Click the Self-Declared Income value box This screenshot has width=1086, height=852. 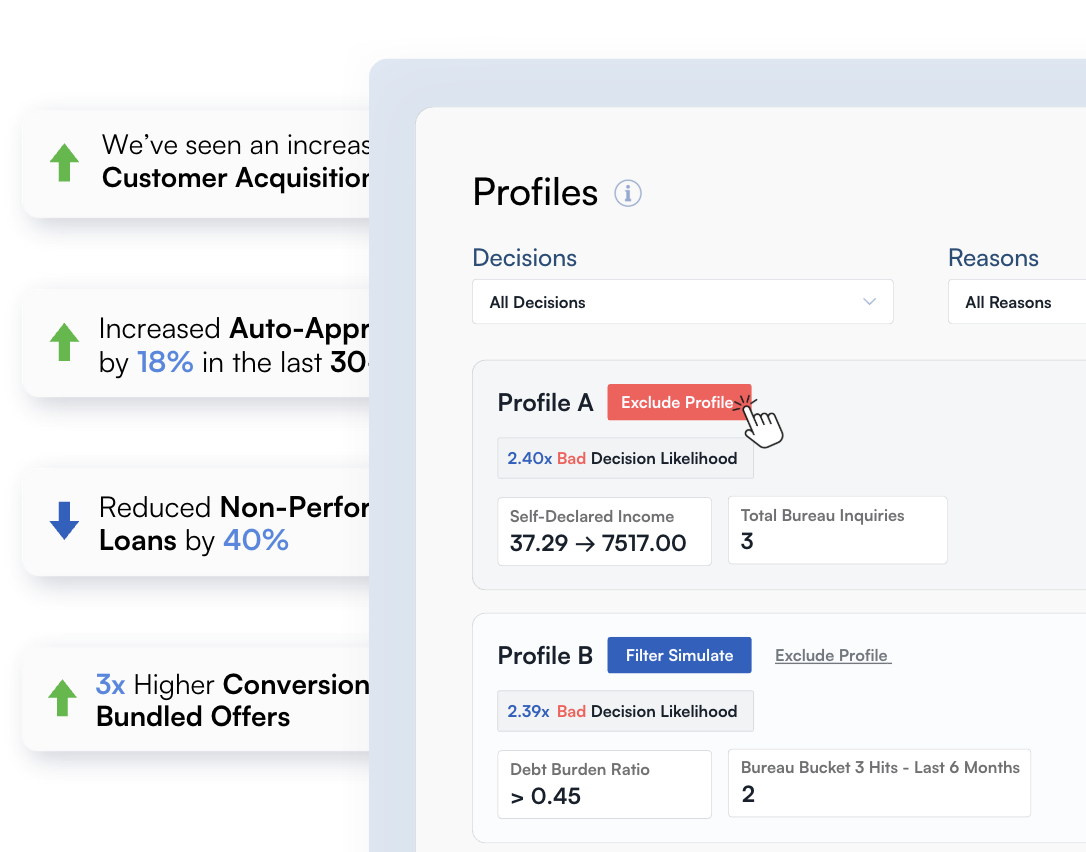604,531
